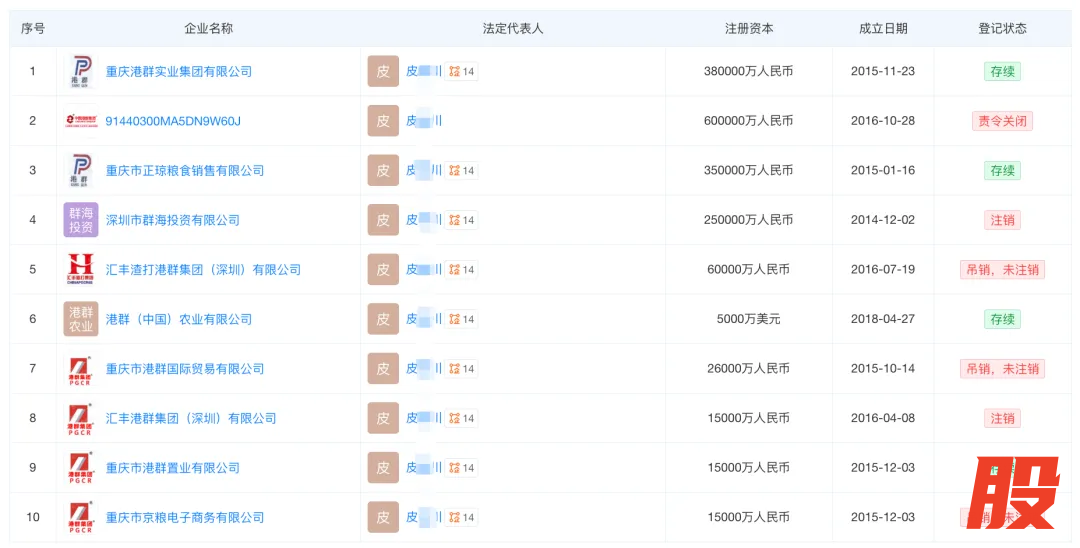The width and height of the screenshot is (1080, 548).
Task: Click the logo beside 91440300MA5DN9W60J
Action: [81, 121]
